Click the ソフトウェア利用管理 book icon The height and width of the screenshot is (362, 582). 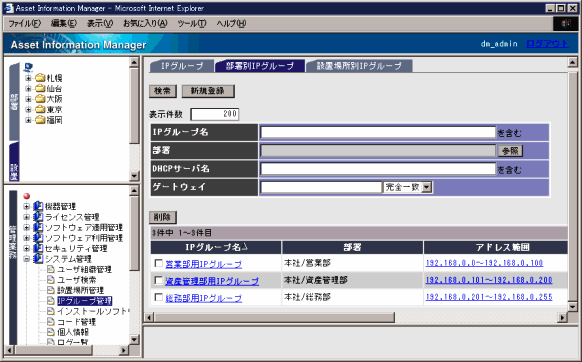tap(38, 237)
